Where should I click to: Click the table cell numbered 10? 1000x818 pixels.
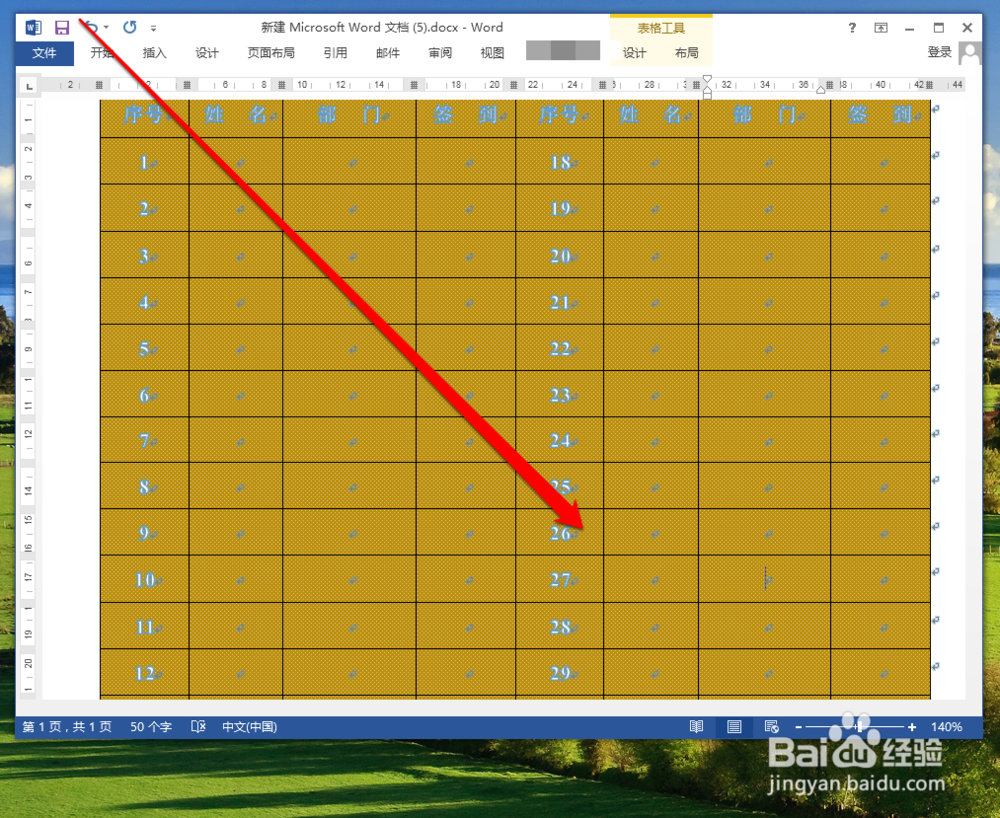click(x=145, y=580)
